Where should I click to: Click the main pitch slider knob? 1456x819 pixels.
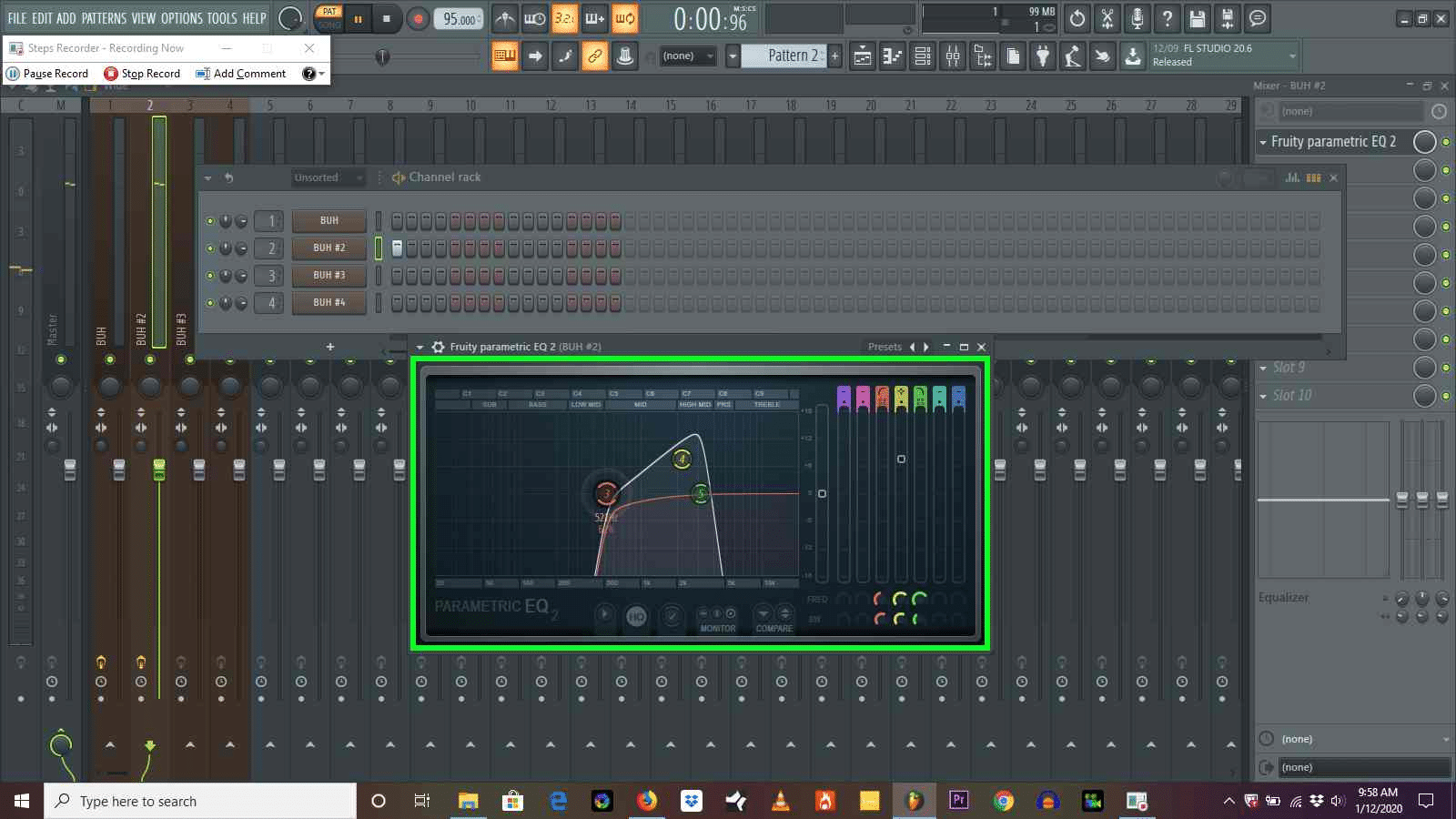pyautogui.click(x=382, y=57)
